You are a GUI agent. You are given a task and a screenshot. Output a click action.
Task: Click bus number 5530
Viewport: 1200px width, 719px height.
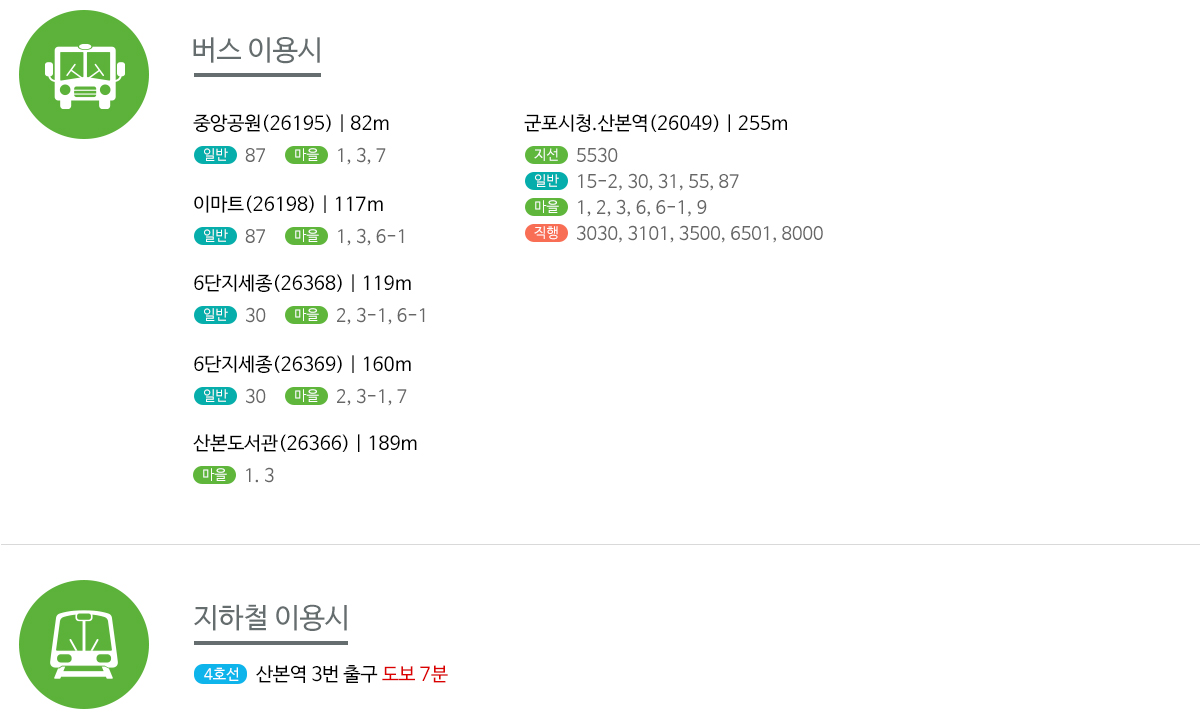(597, 156)
